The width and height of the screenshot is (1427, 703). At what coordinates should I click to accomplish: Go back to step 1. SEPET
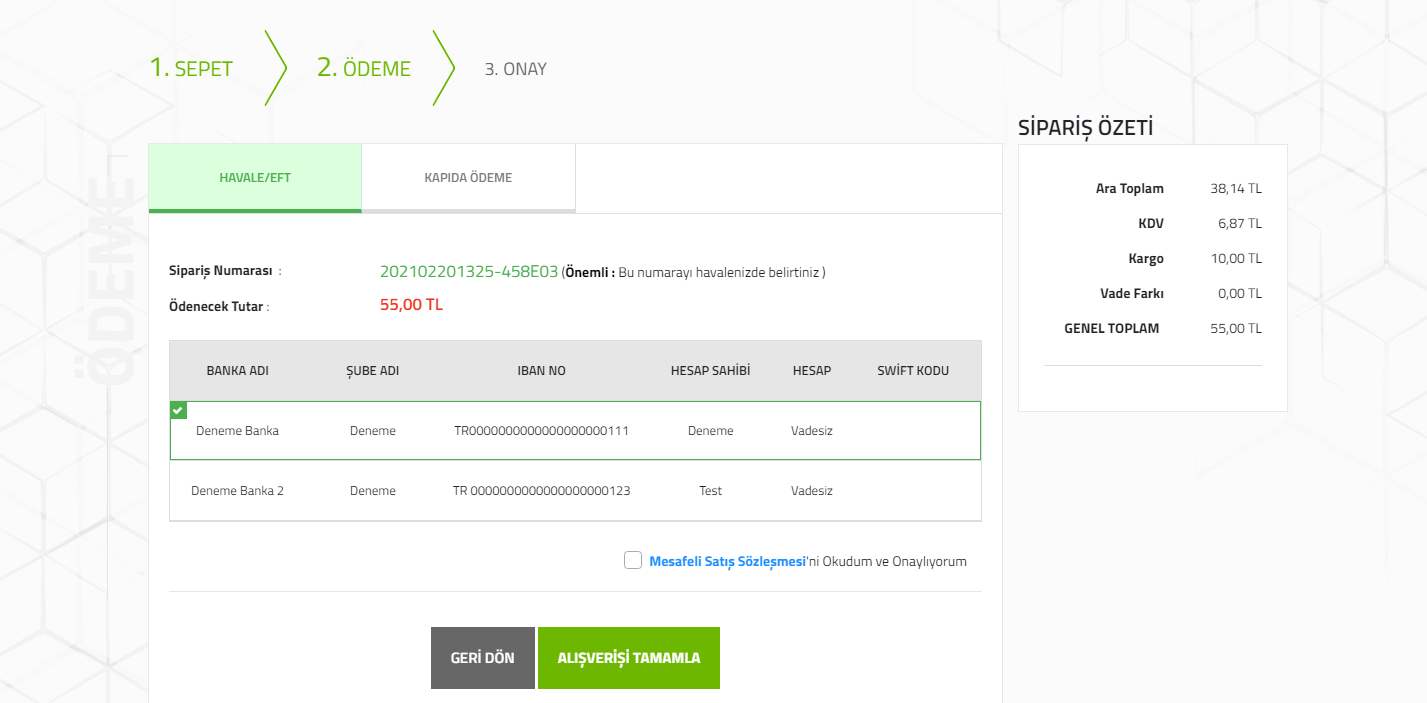(191, 68)
